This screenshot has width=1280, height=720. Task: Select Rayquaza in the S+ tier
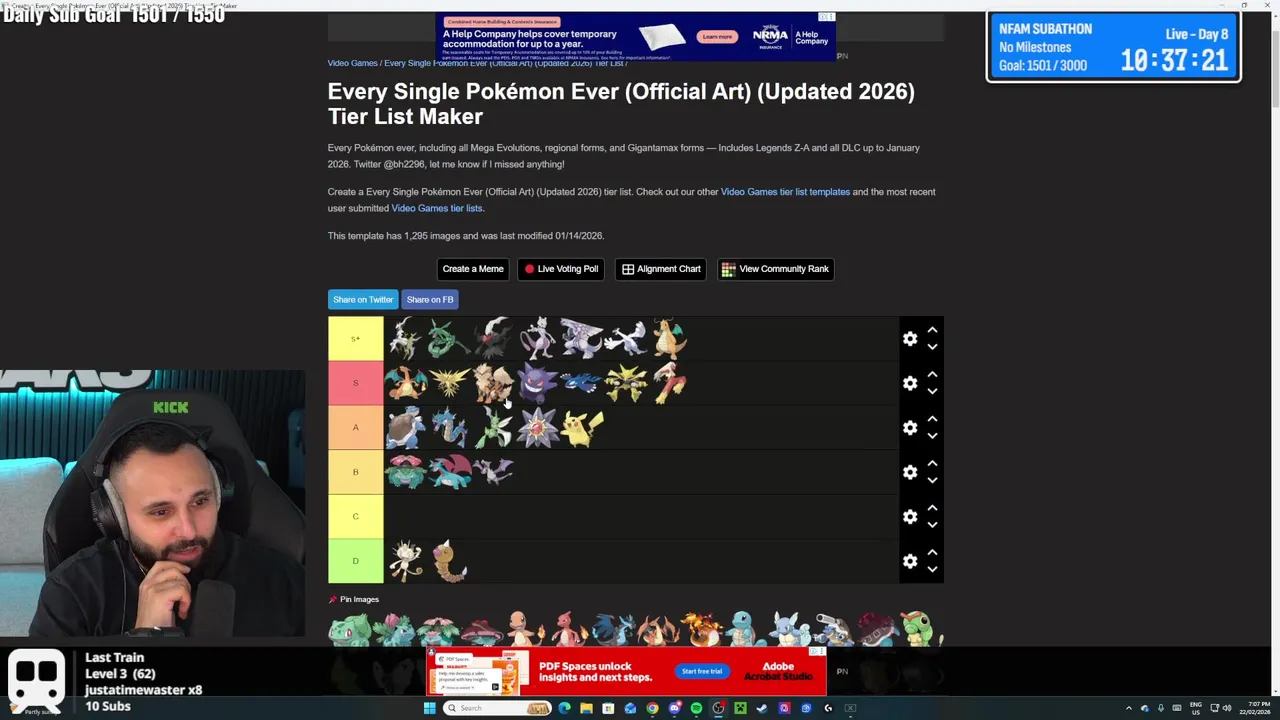[449, 339]
